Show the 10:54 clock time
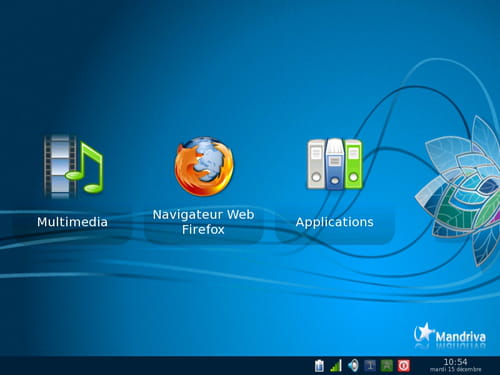Screen dimensions: 500x375 click(x=455, y=362)
